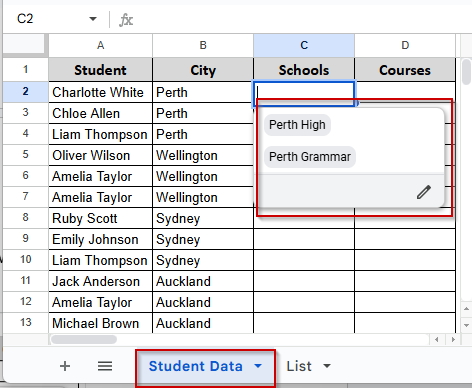Screen dimensions: 472x388
Task: Click the pencil edit icon in dropdown popup
Action: (424, 192)
